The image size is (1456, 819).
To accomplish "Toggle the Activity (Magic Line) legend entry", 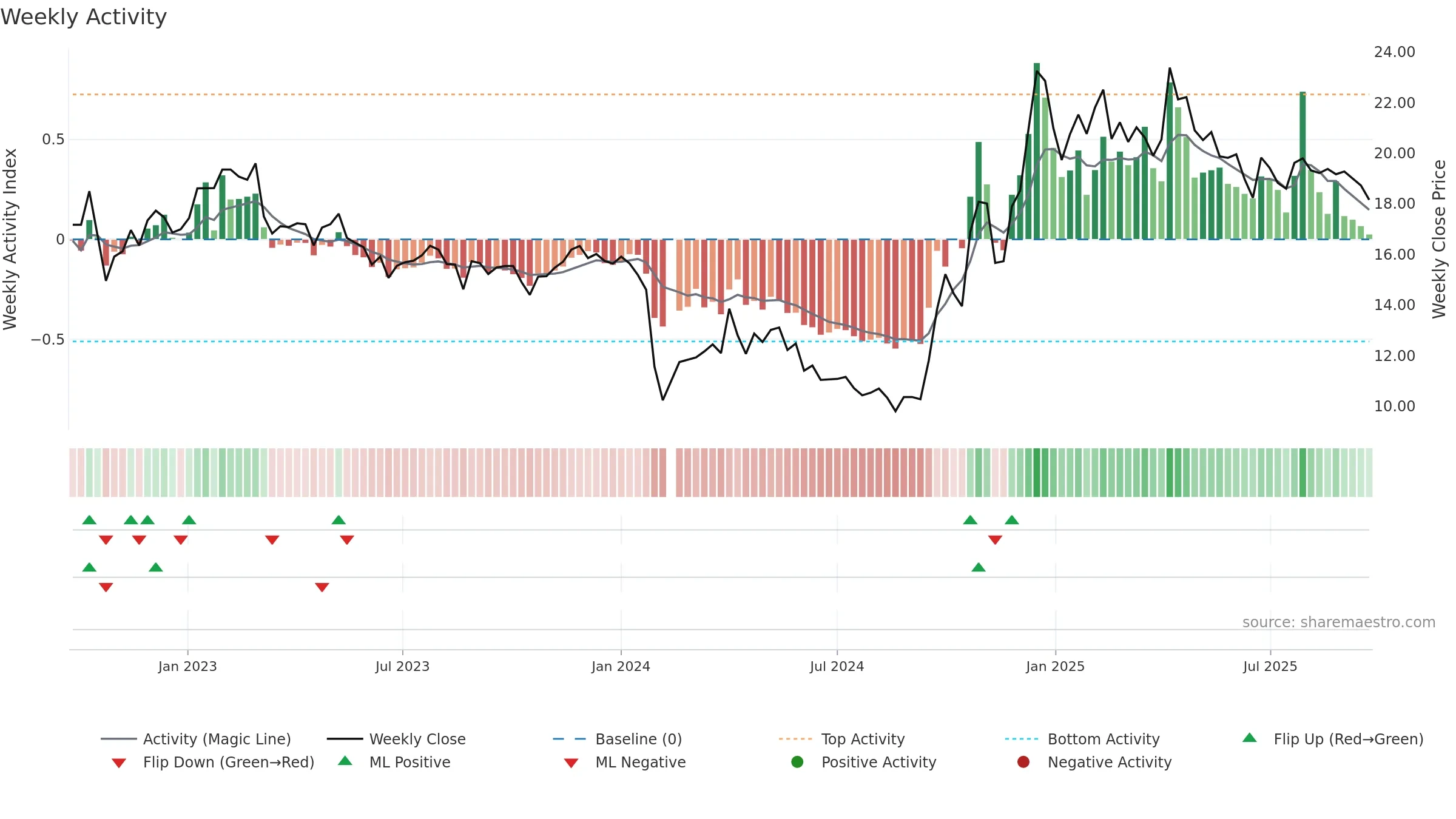I will pyautogui.click(x=196, y=739).
